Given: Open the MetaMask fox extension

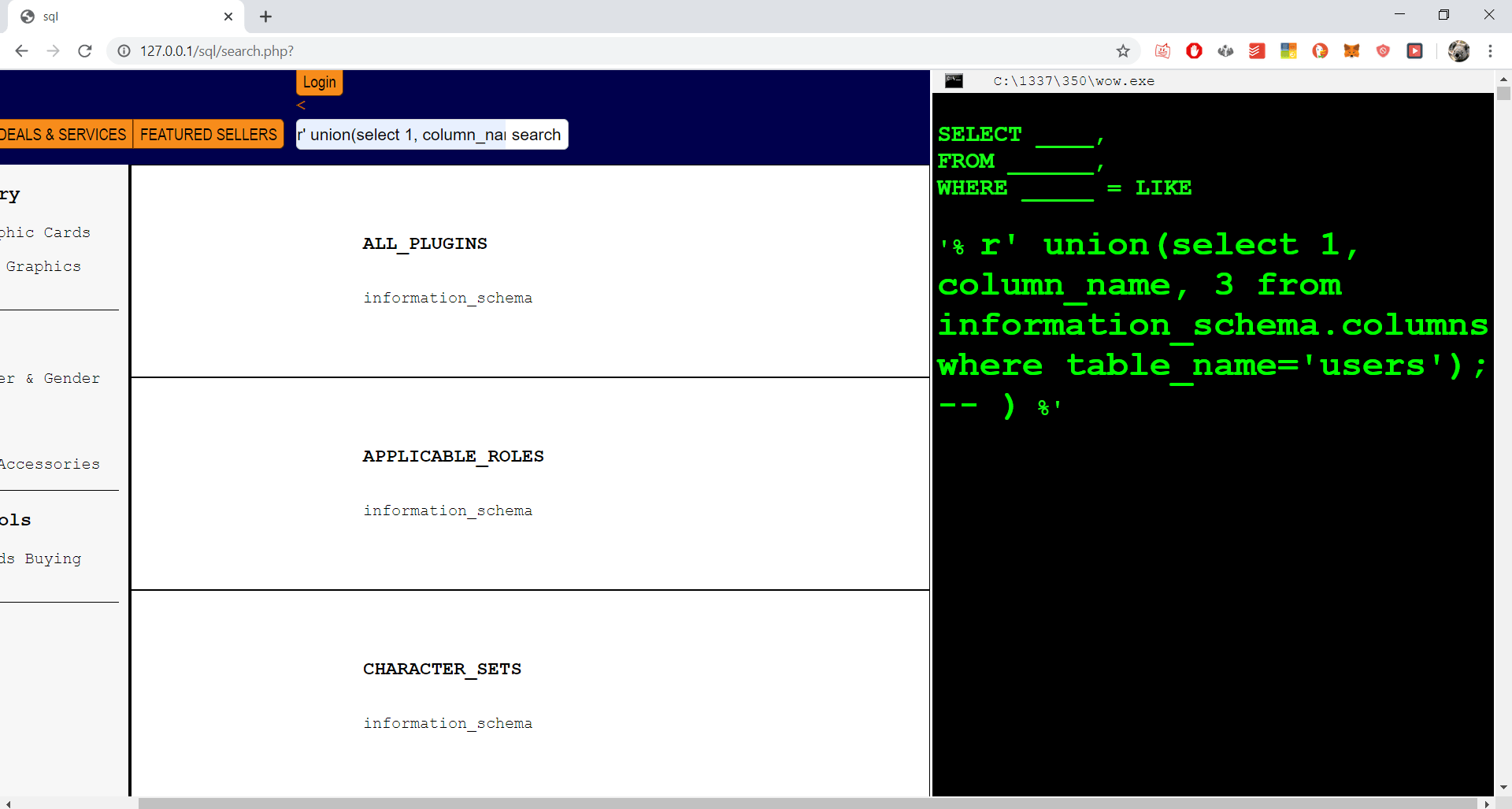Looking at the screenshot, I should point(1352,50).
